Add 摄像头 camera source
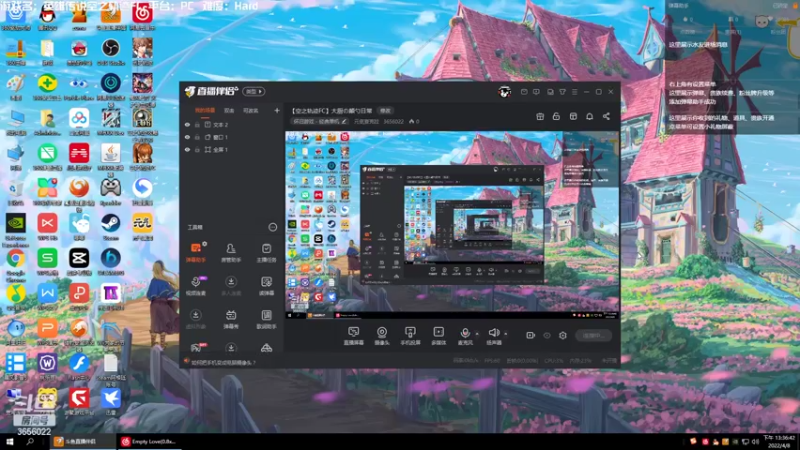 pos(382,336)
